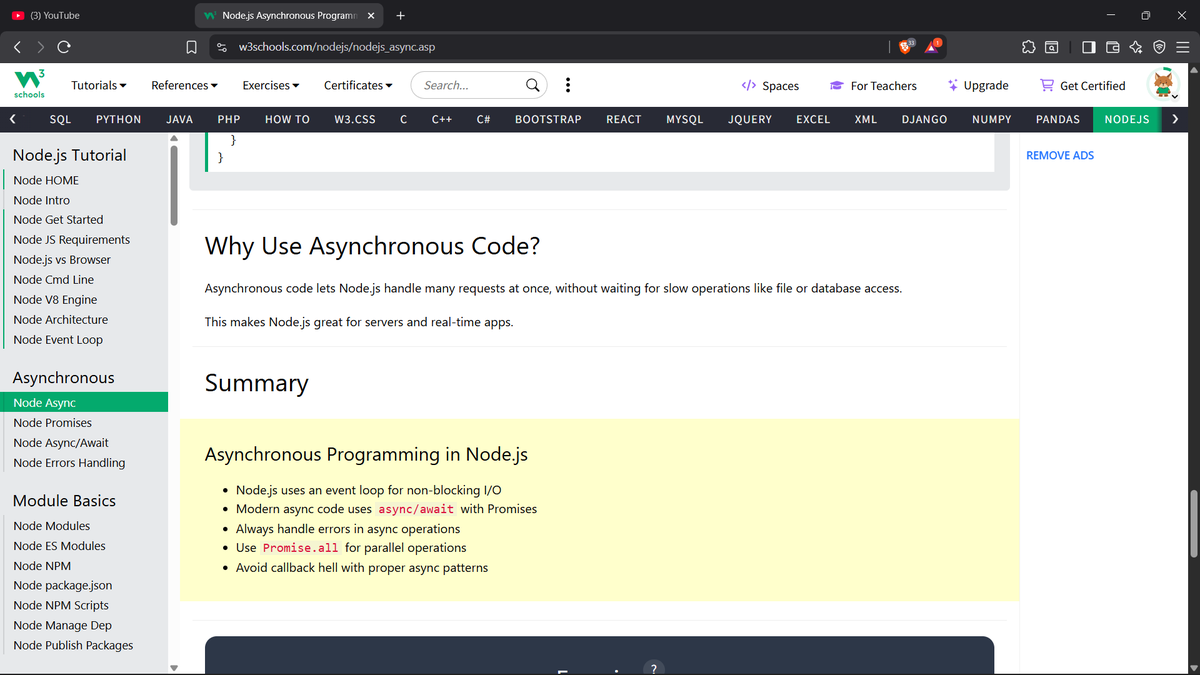Reload the page with the refresh icon

[64, 47]
